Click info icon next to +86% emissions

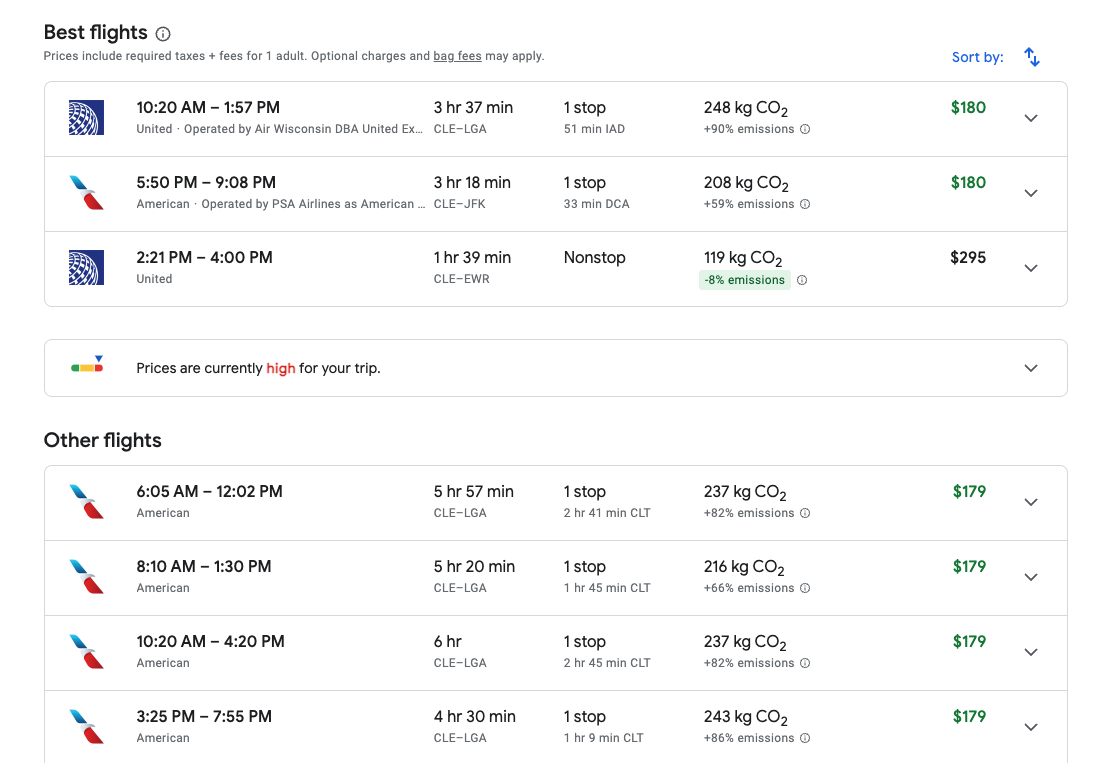(x=805, y=738)
